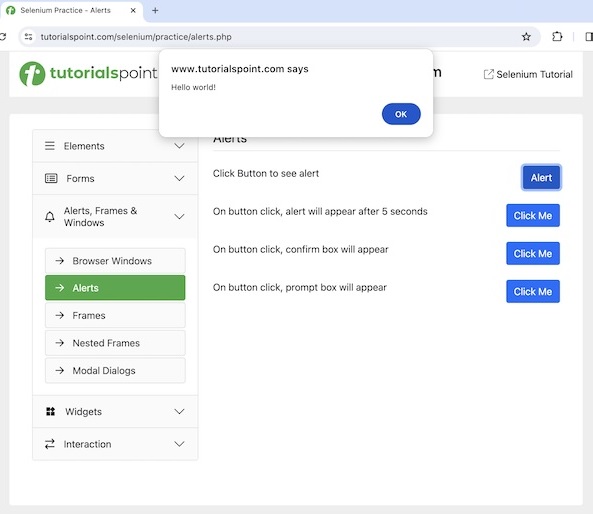The width and height of the screenshot is (593, 514).
Task: Open a new tab with plus icon
Action: (155, 11)
